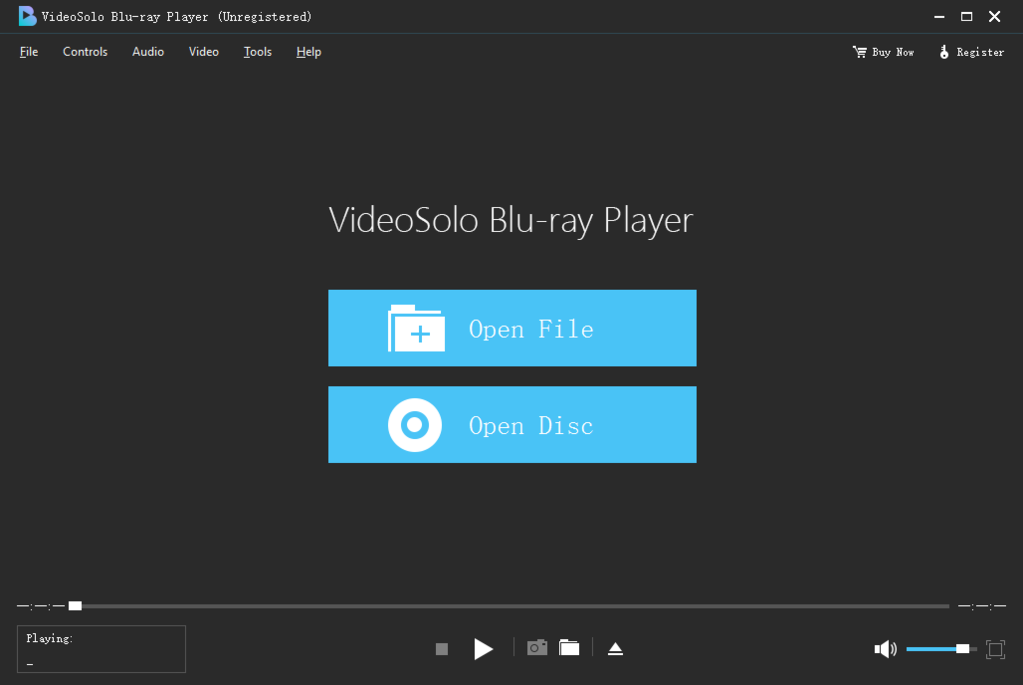Screen dimensions: 1023x685
Task: Click the VideoSolo Blu-ray Player heading
Action: click(x=511, y=220)
